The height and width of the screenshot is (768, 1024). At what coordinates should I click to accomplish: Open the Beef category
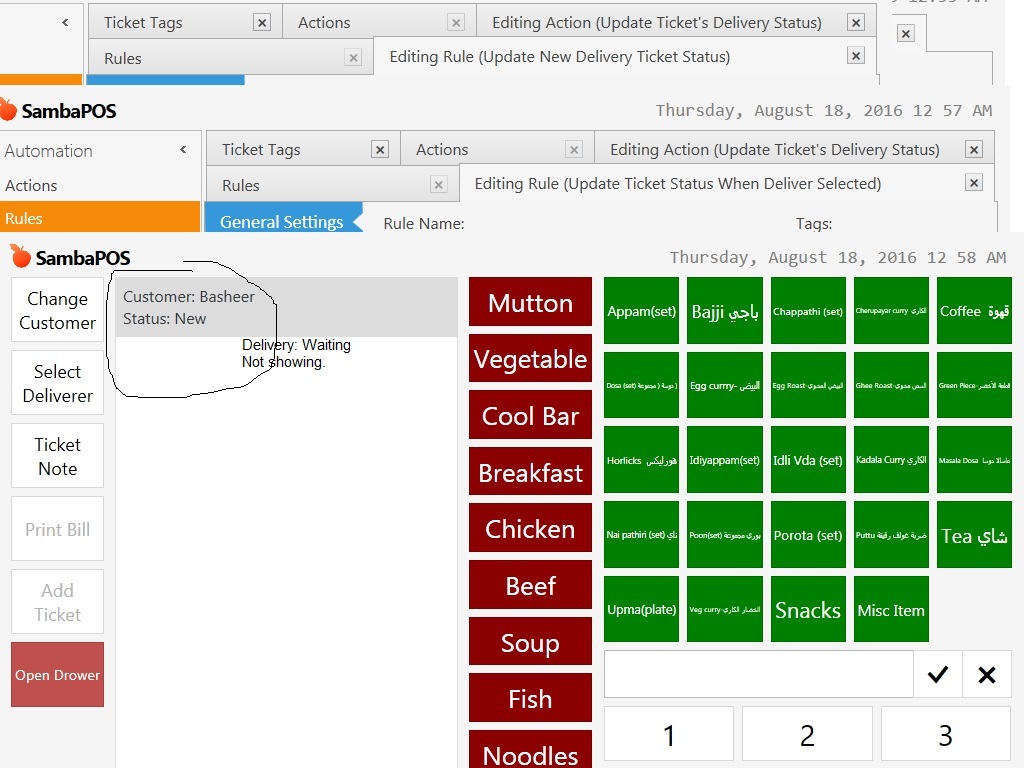pos(530,585)
